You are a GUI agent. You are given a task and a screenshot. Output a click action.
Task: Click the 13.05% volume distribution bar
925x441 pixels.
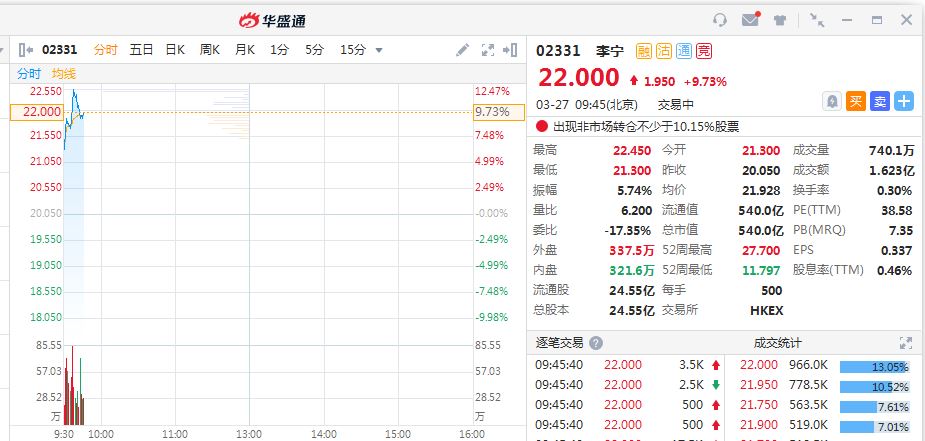874,367
